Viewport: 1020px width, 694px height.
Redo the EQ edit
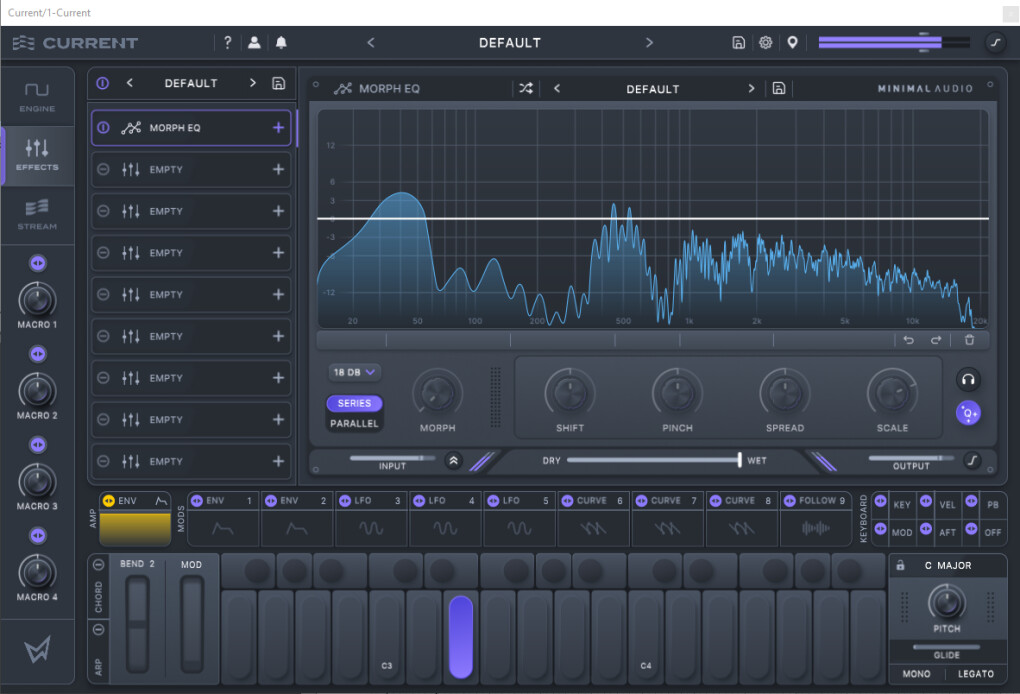point(936,340)
